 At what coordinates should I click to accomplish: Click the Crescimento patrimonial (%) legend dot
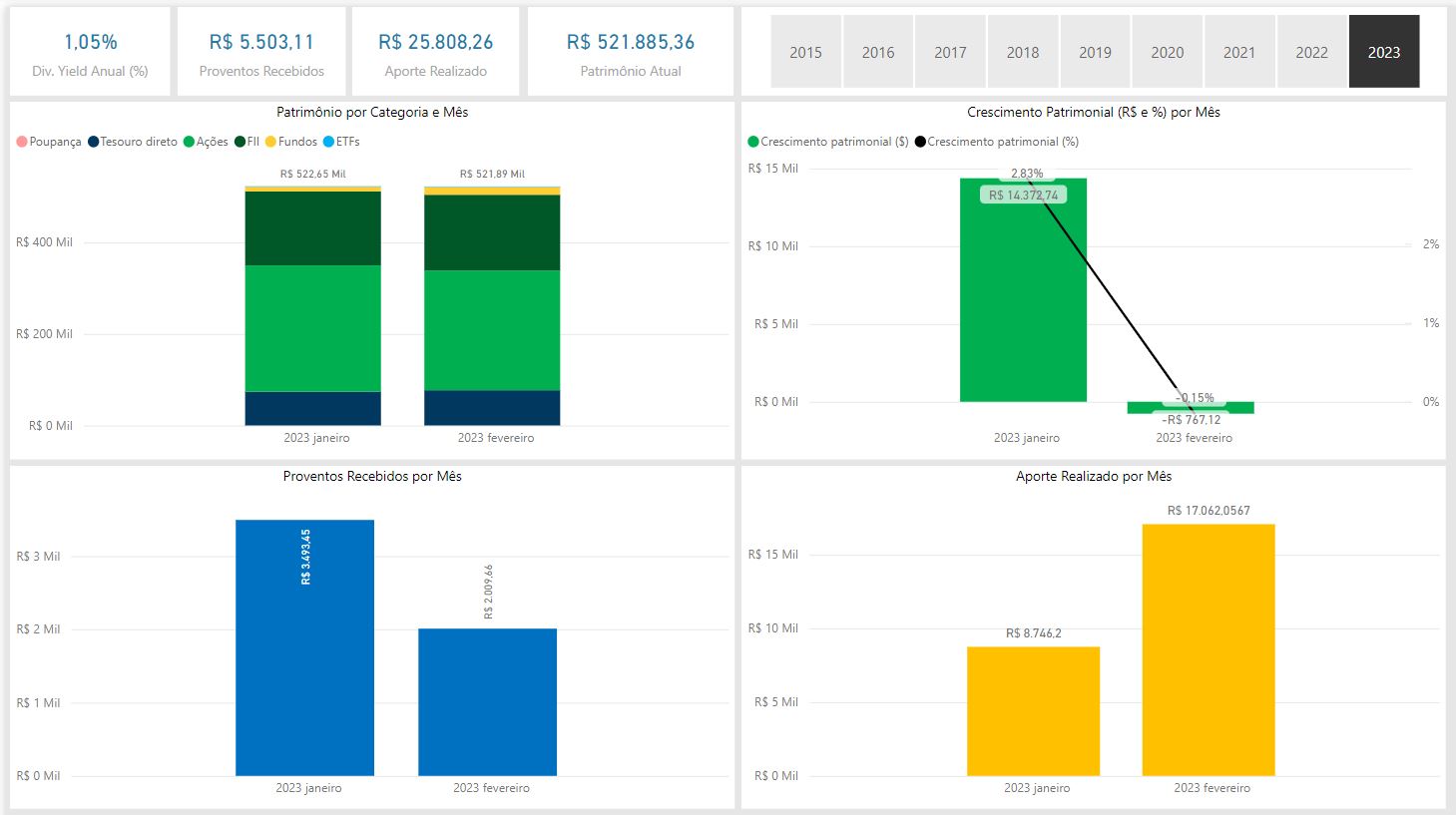920,142
